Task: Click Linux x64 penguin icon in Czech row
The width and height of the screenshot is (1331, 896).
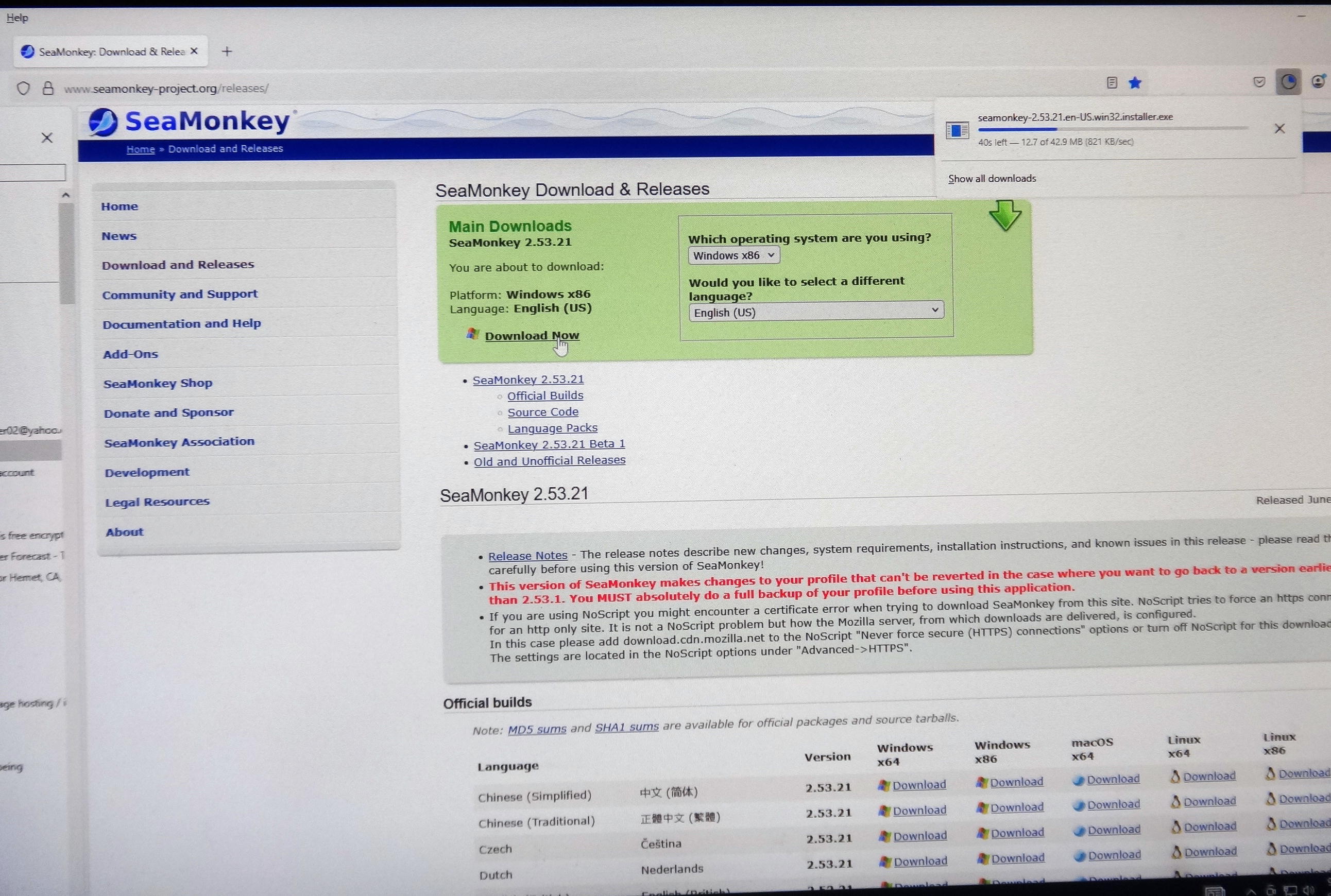Action: tap(1176, 827)
